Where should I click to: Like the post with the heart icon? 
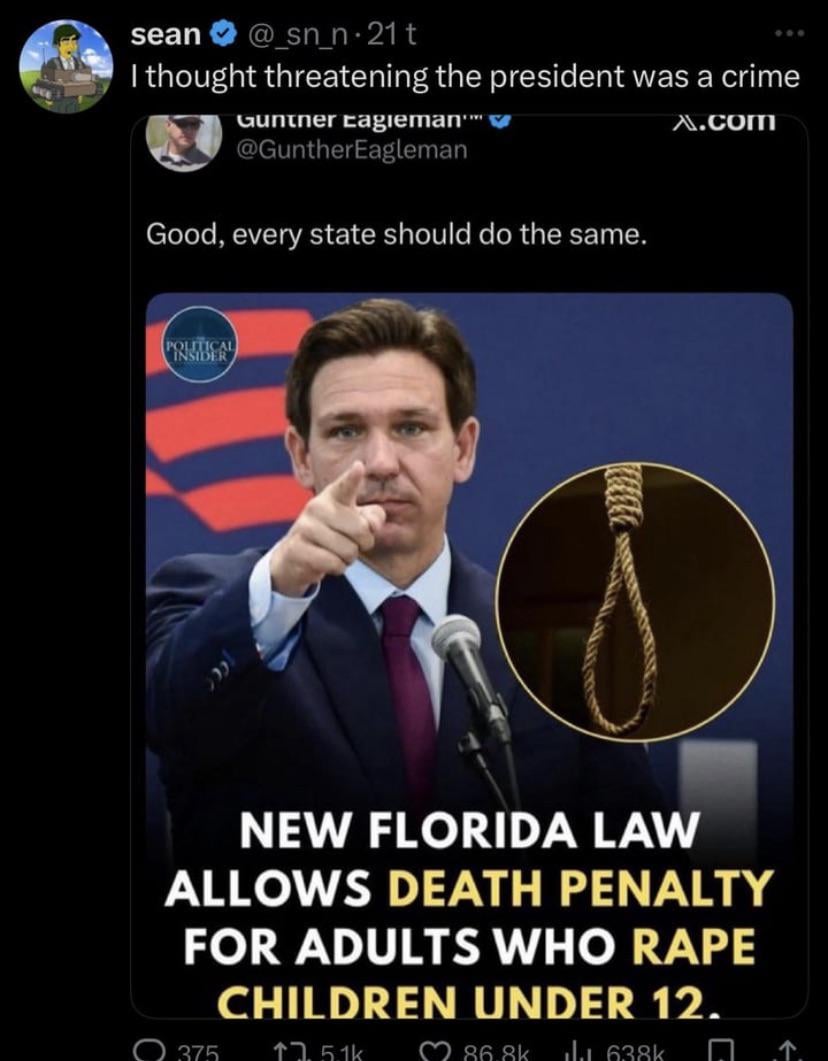(x=434, y=1052)
